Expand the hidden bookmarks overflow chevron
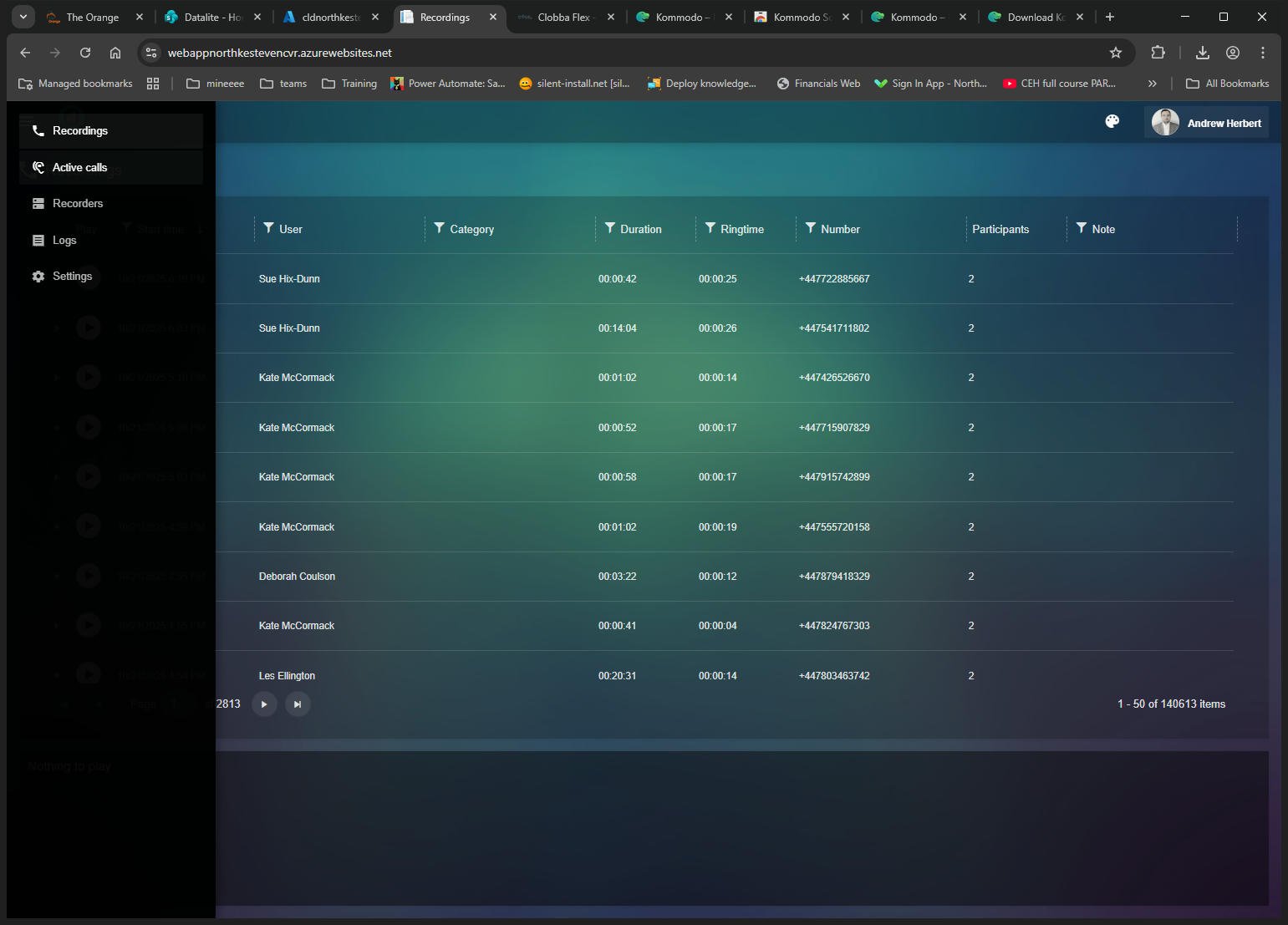Screen dimensions: 1288x925 tap(1153, 84)
